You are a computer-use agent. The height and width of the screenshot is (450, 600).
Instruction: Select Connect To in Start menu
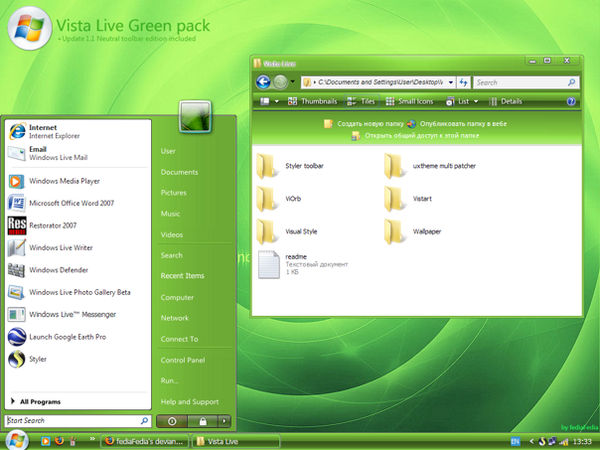pos(179,339)
